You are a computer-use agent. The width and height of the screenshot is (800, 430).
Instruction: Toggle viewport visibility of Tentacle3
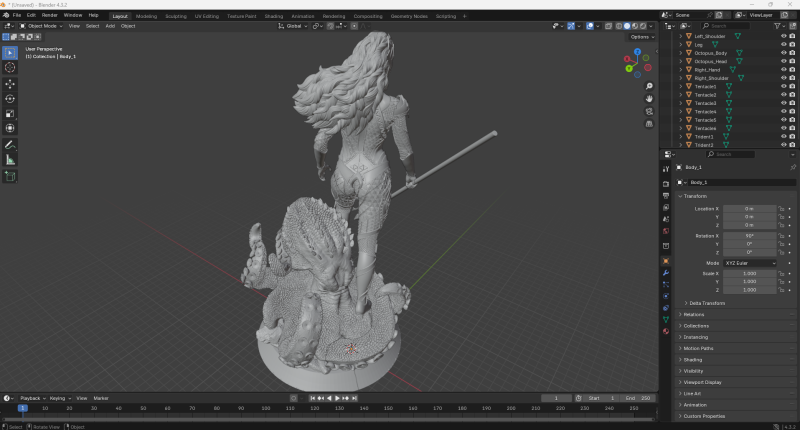click(783, 103)
